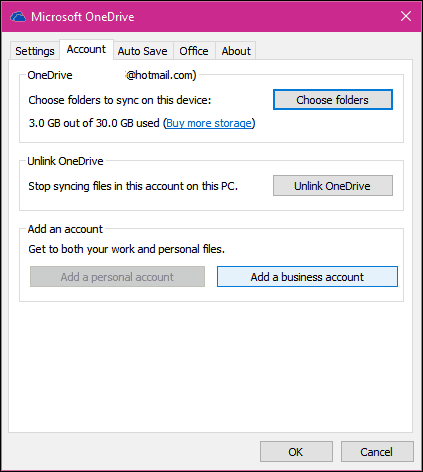
Task: Click Add a business account
Action: (x=307, y=277)
